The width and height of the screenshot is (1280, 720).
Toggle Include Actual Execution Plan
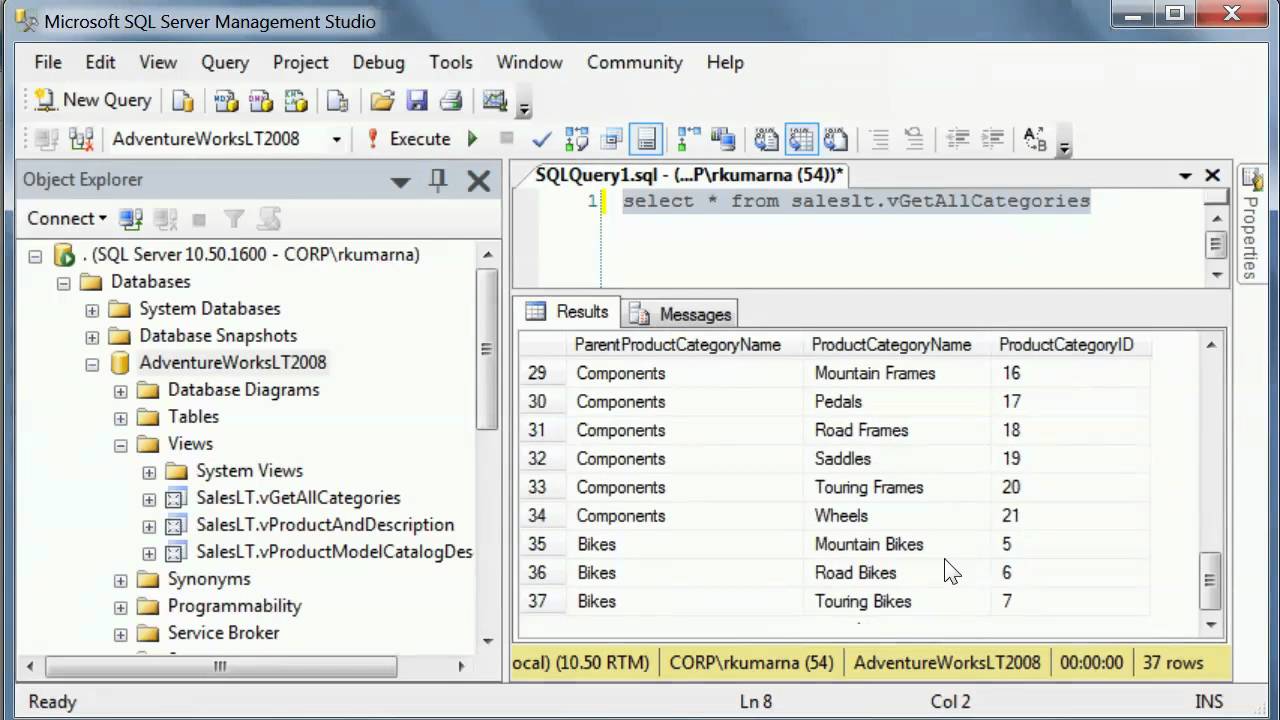coord(689,139)
